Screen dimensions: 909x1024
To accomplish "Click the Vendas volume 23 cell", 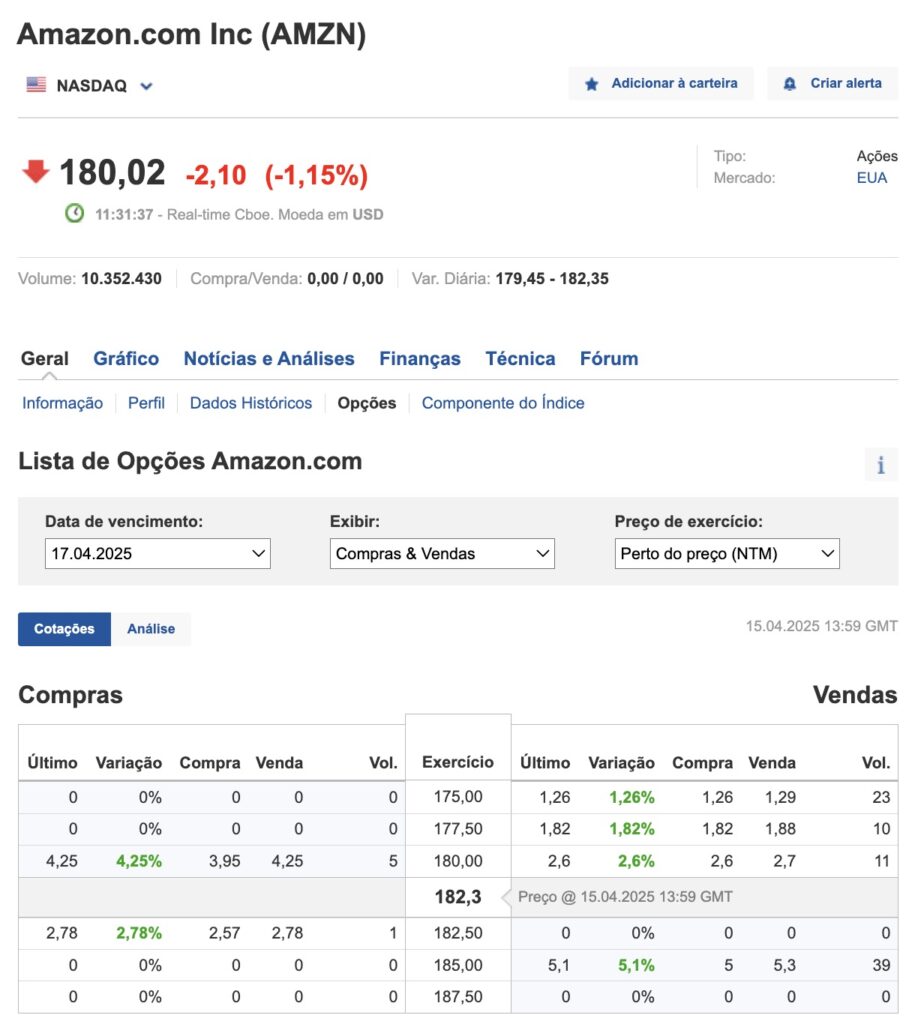I will [882, 797].
